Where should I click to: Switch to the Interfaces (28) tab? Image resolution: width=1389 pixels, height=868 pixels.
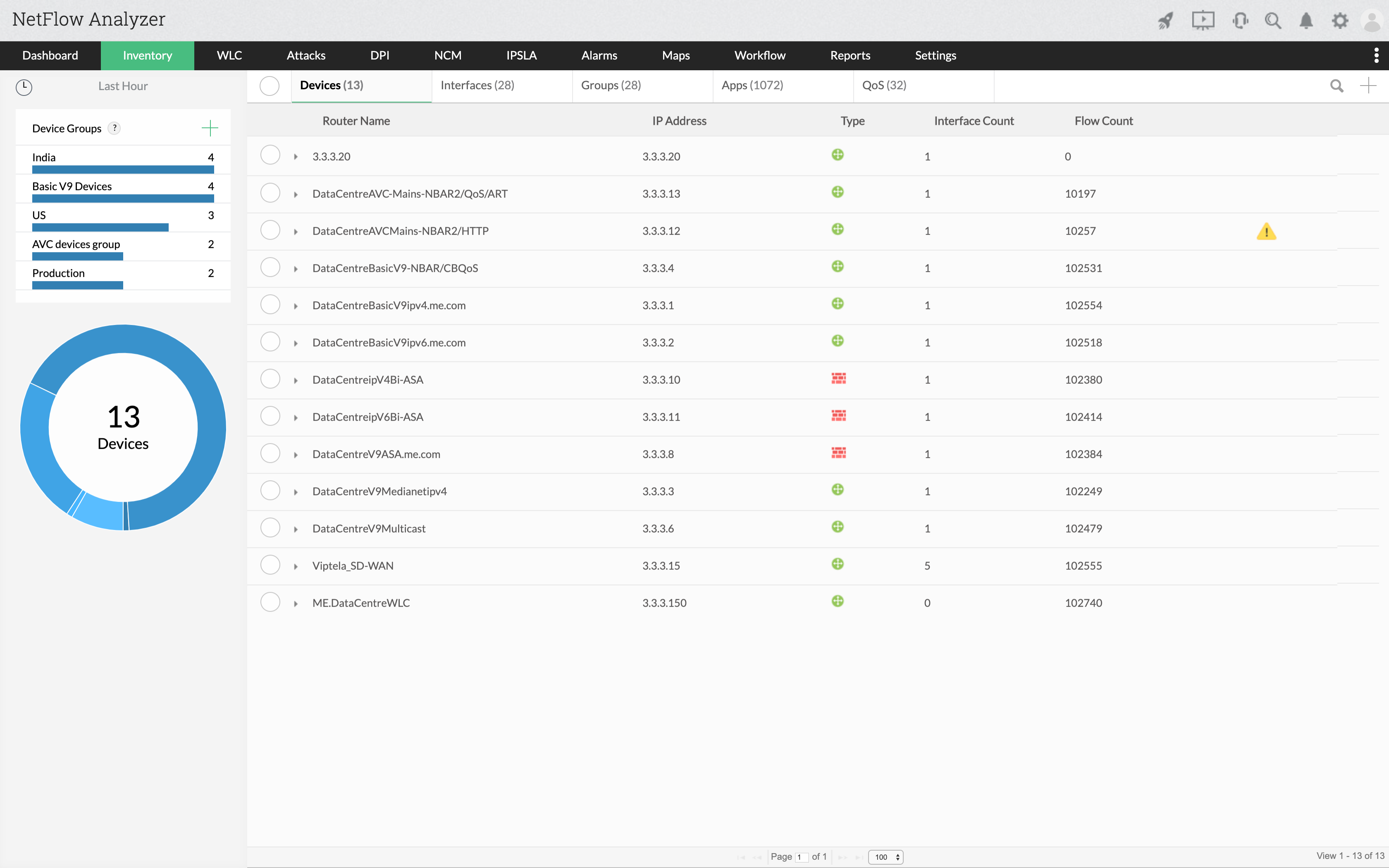(477, 85)
